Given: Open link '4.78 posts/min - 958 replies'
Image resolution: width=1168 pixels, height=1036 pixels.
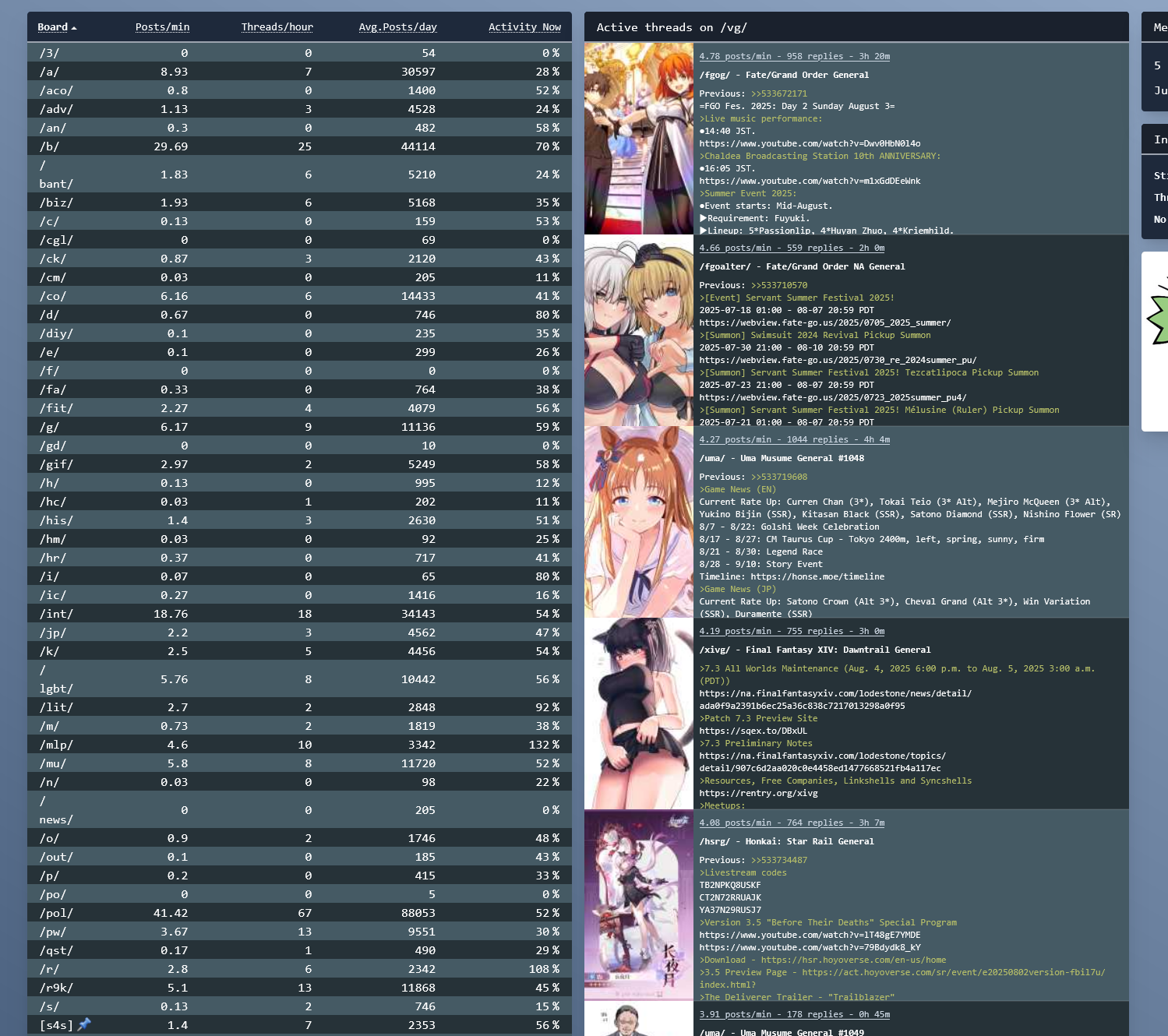Looking at the screenshot, I should pyautogui.click(x=794, y=56).
